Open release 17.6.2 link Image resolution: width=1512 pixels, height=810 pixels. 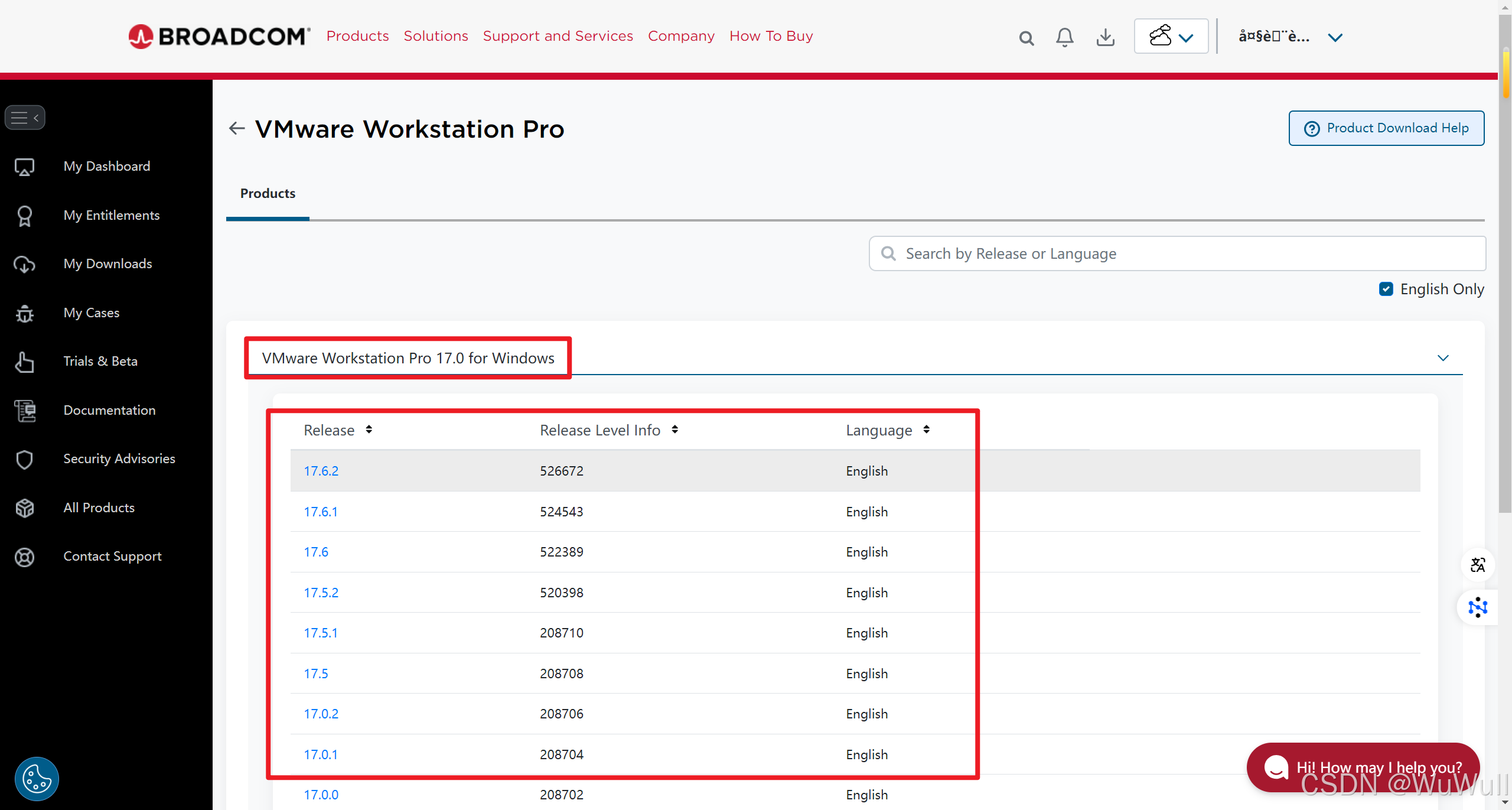click(321, 471)
